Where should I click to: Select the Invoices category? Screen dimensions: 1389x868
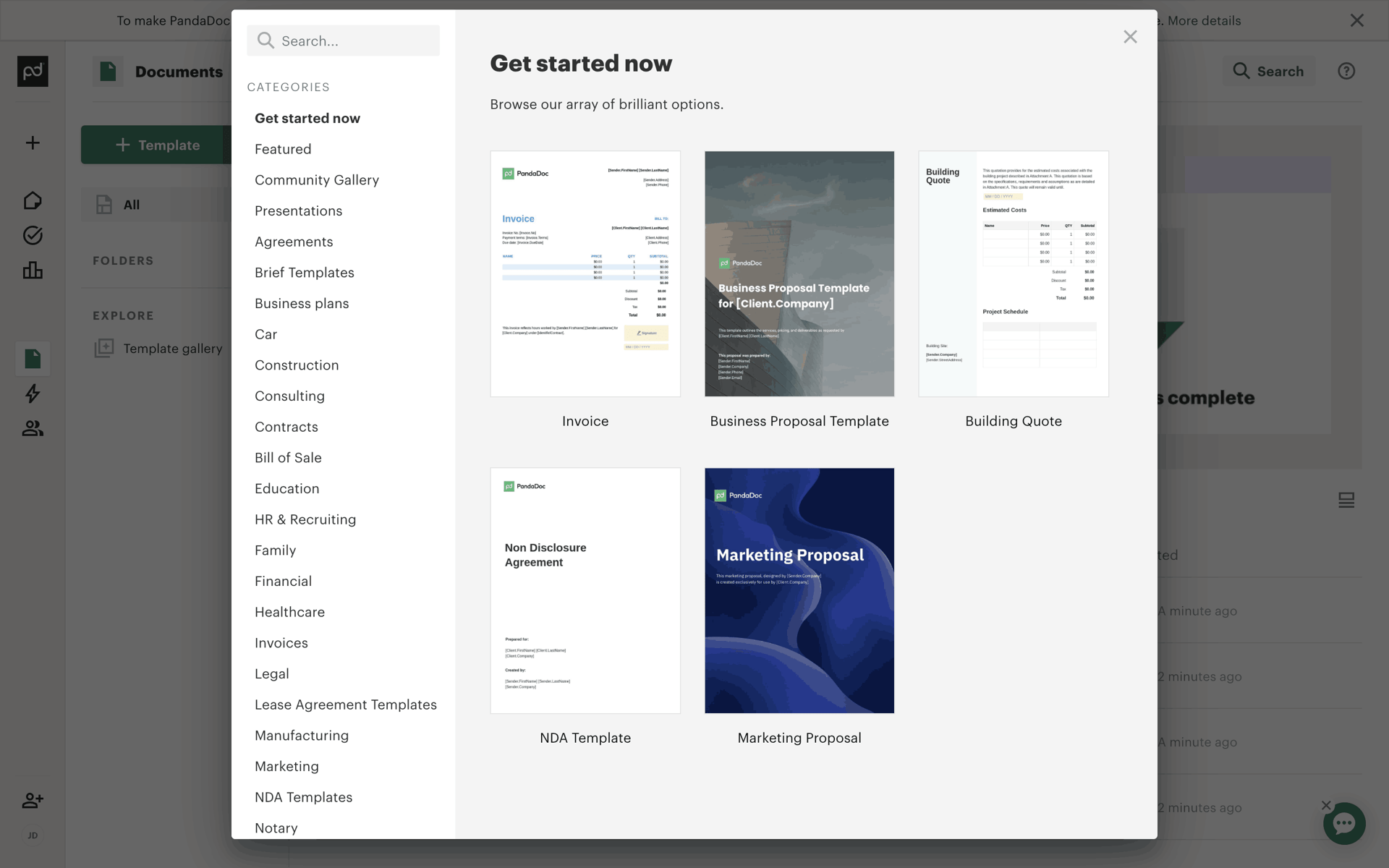281,642
